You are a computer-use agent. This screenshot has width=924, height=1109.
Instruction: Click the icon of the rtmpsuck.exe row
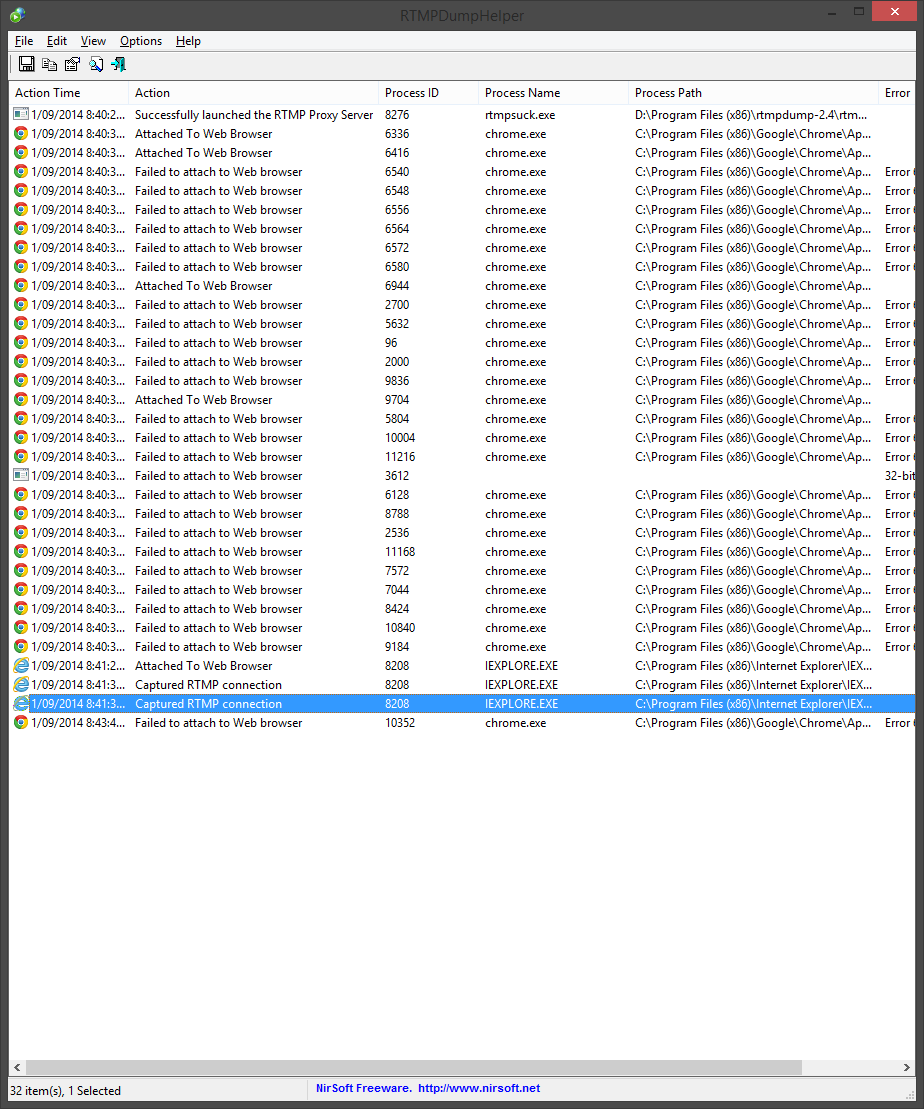(x=21, y=114)
